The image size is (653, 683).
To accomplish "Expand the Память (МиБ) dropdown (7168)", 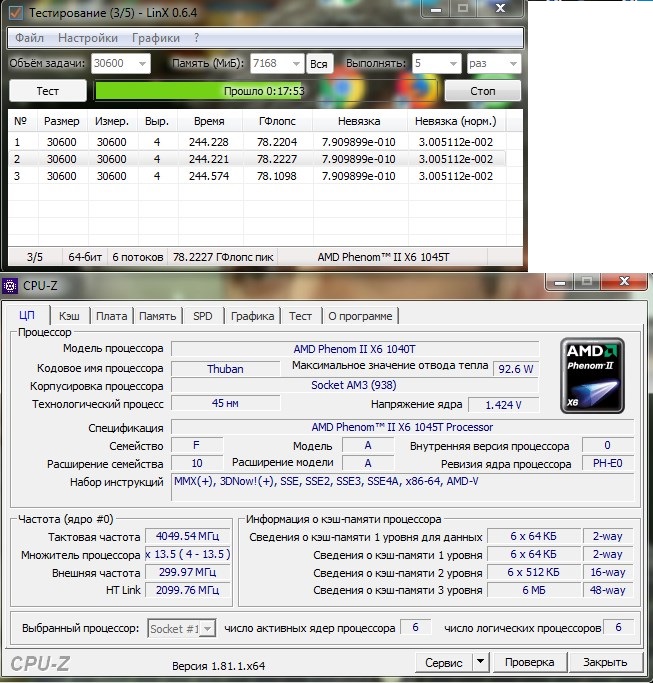I will (x=296, y=64).
